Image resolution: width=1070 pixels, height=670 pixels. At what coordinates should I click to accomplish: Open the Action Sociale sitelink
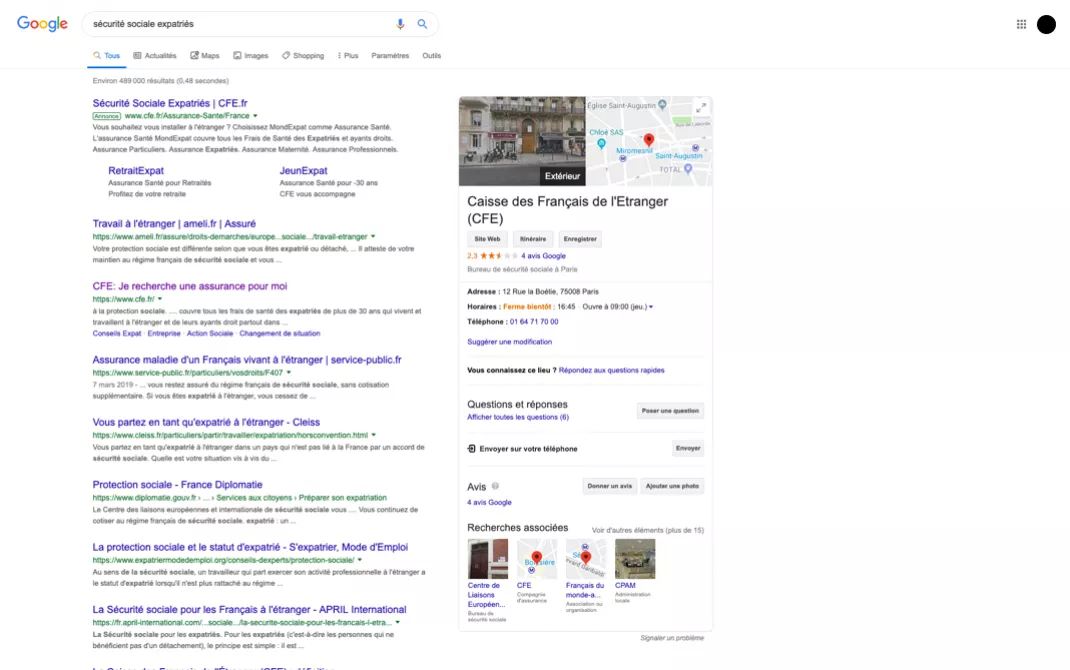coord(209,334)
